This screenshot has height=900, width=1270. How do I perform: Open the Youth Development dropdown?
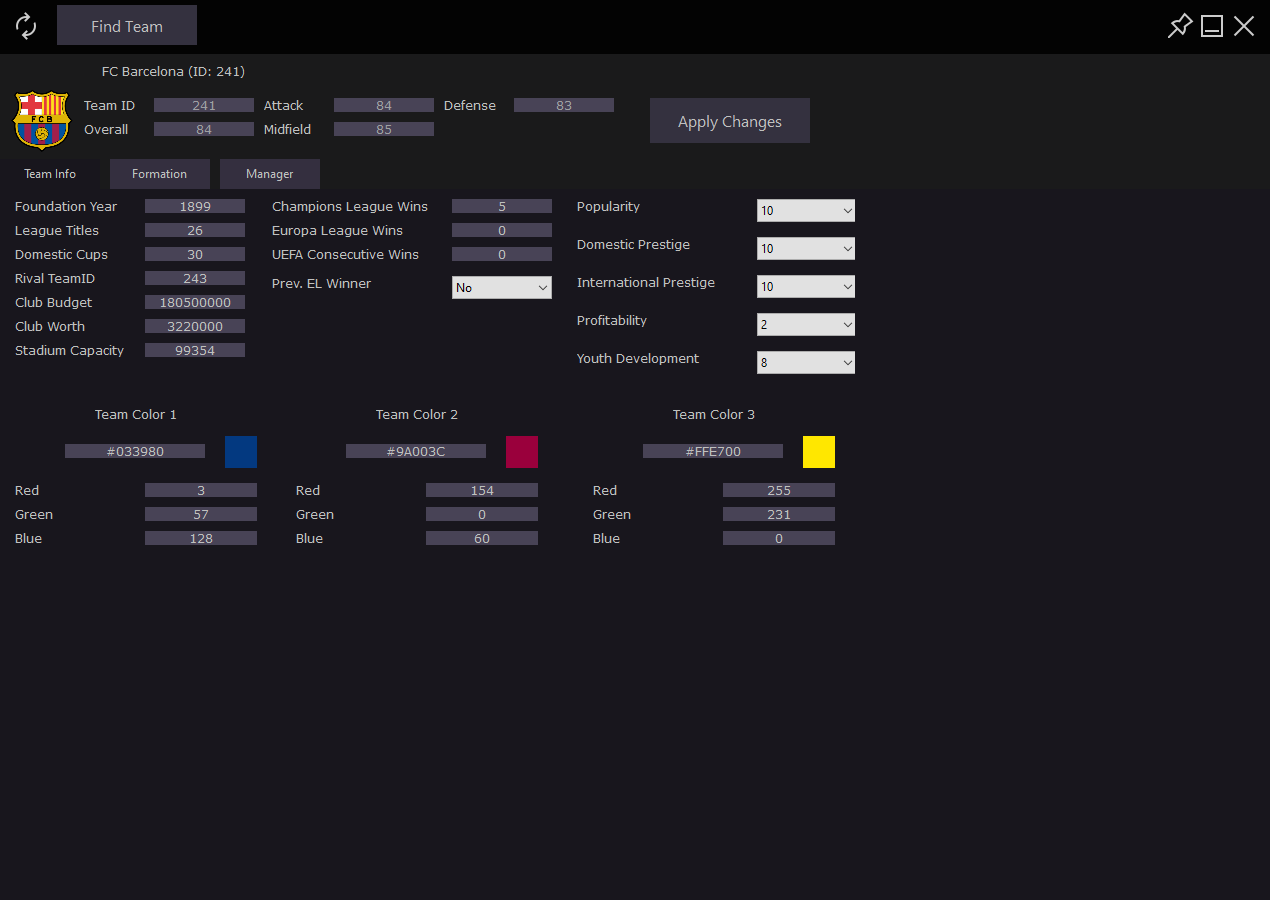805,362
